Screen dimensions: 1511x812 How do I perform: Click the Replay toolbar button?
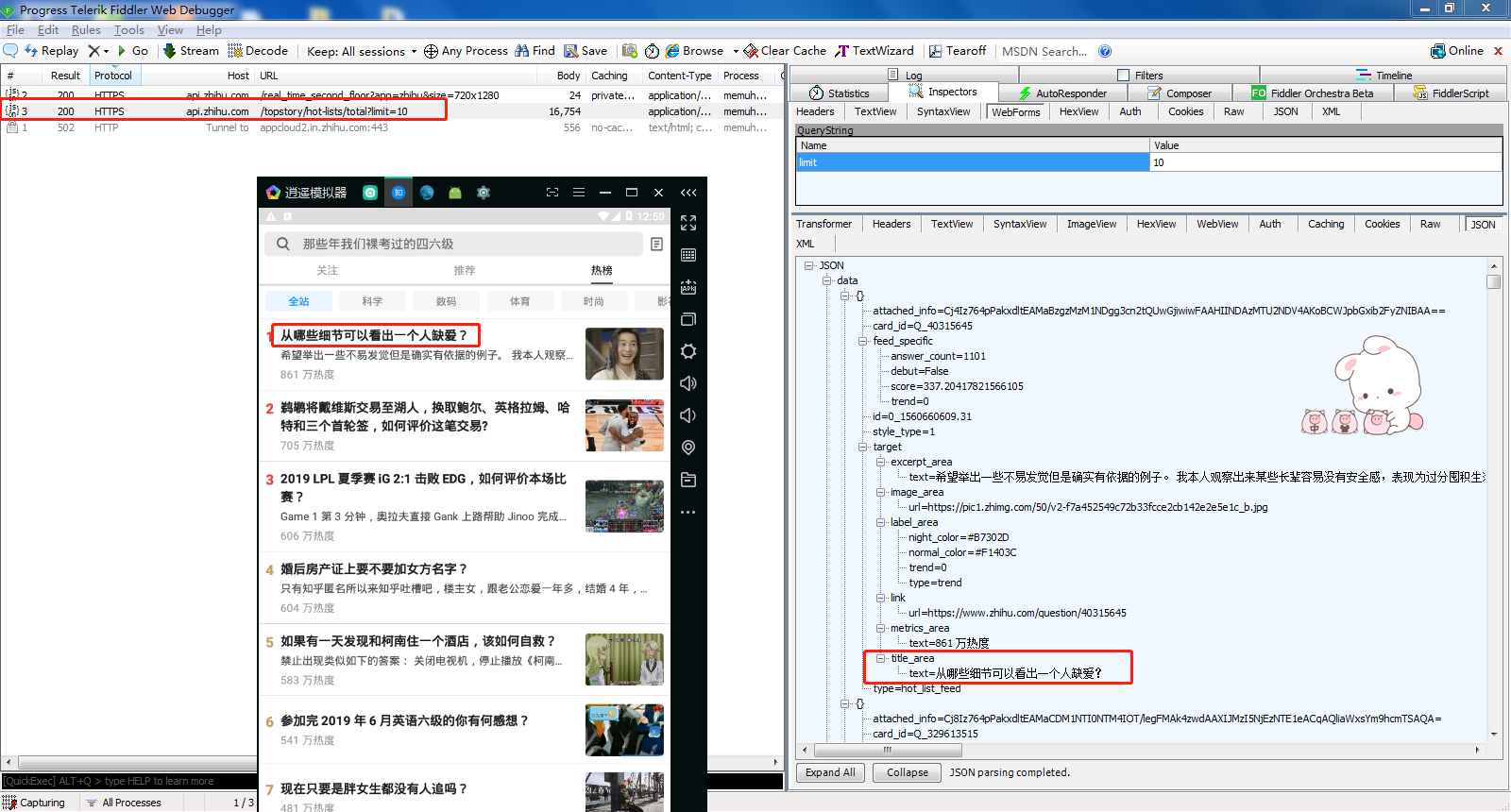tap(51, 50)
